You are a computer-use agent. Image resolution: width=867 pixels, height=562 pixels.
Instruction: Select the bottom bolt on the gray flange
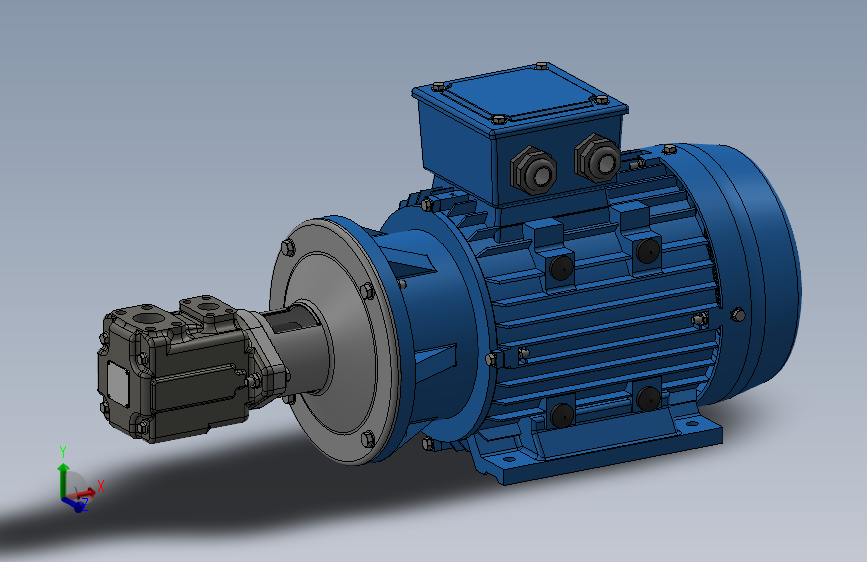368,439
